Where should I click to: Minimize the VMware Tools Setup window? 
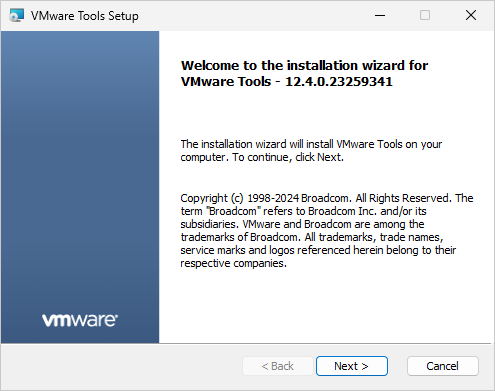tap(380, 15)
